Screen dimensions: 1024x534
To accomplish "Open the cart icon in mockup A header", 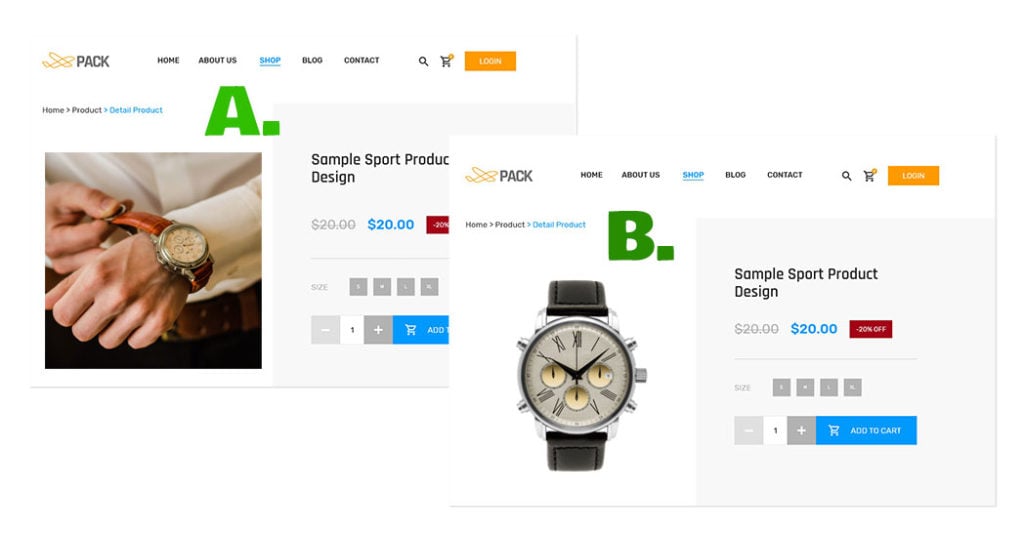I will click(447, 61).
